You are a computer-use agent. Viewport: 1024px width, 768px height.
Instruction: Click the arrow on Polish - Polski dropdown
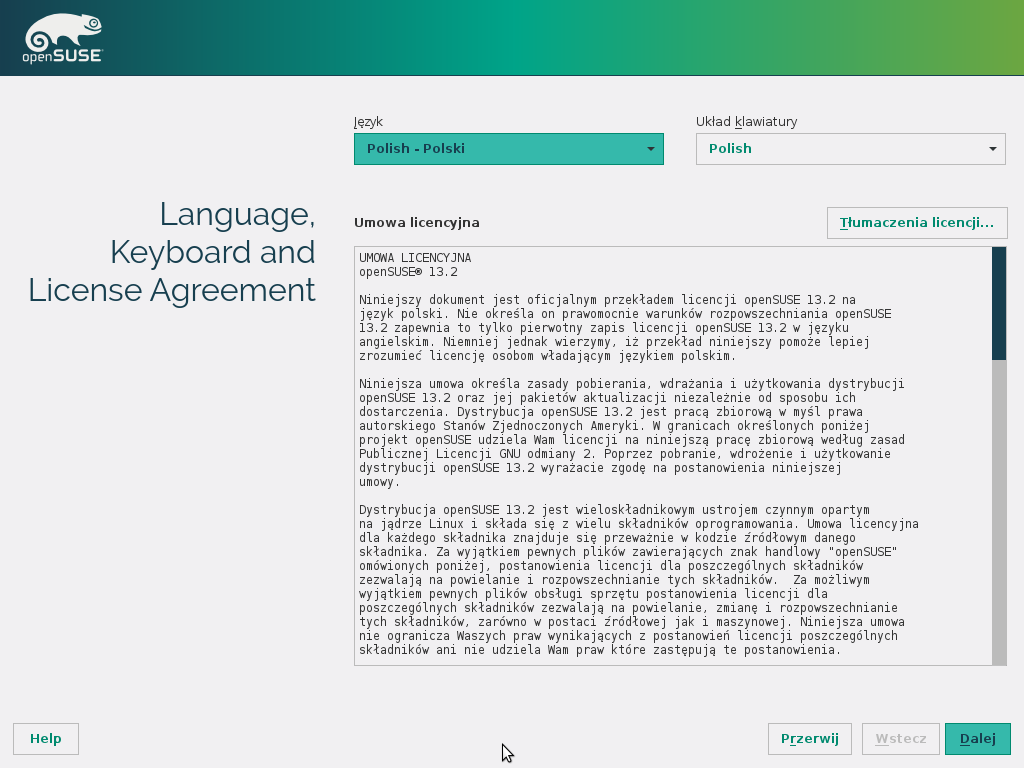650,149
